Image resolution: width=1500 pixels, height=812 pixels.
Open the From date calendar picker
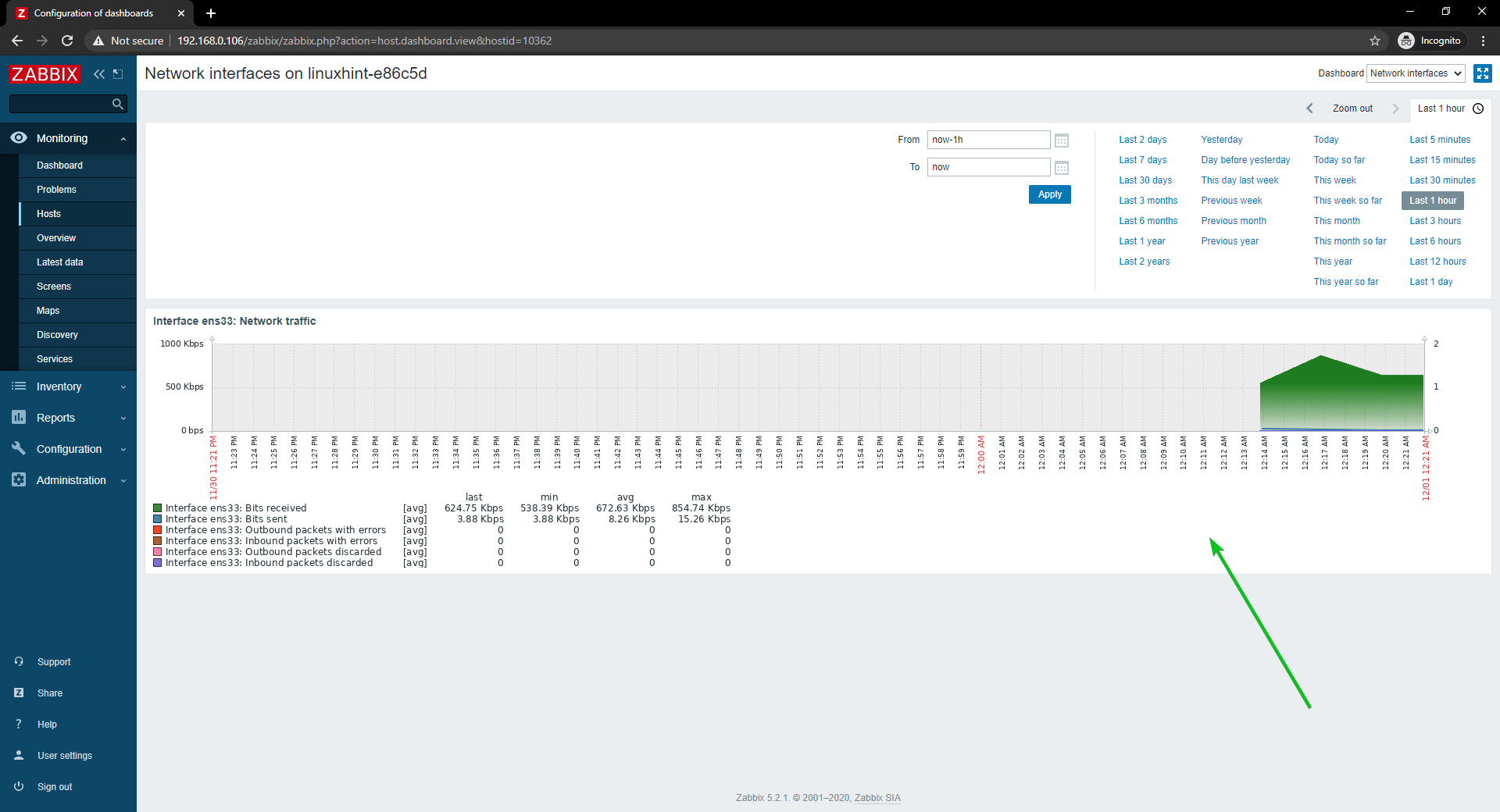pos(1061,141)
